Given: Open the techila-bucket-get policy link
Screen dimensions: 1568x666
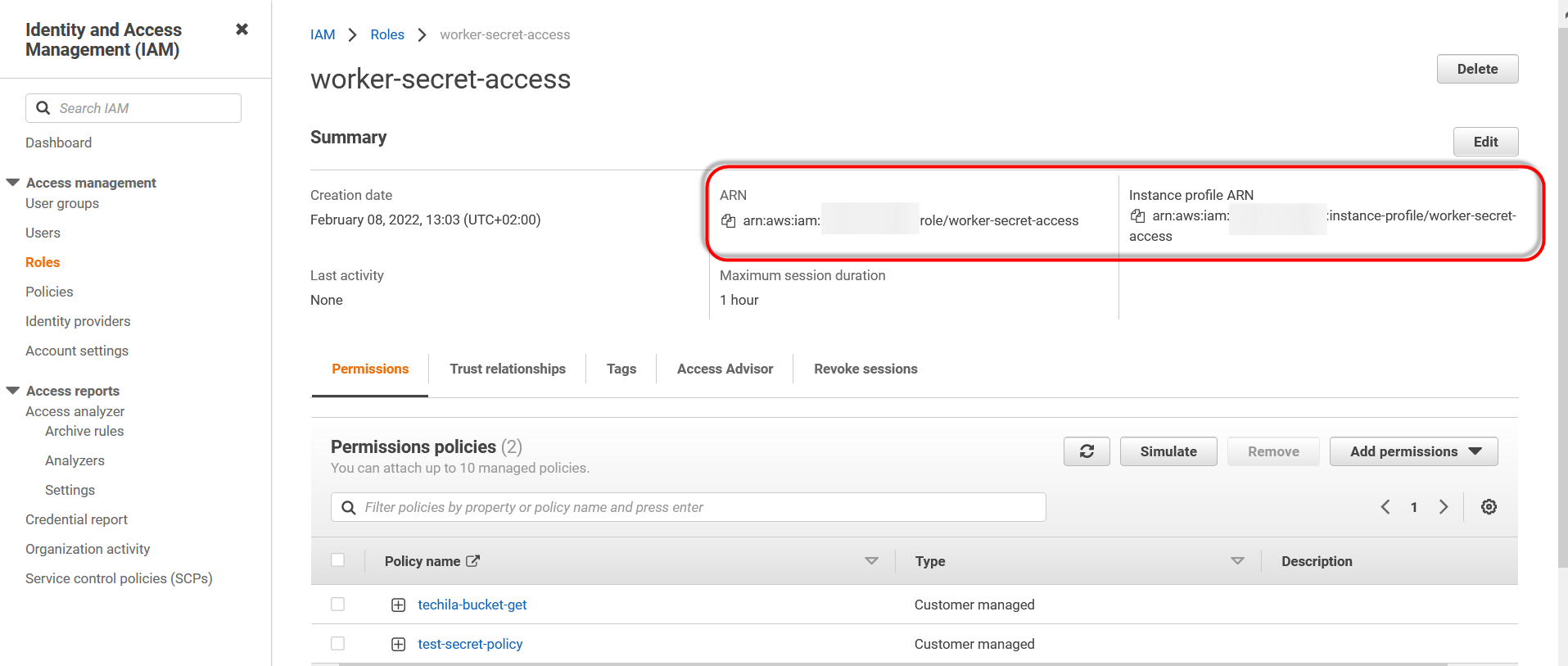Looking at the screenshot, I should pyautogui.click(x=472, y=605).
